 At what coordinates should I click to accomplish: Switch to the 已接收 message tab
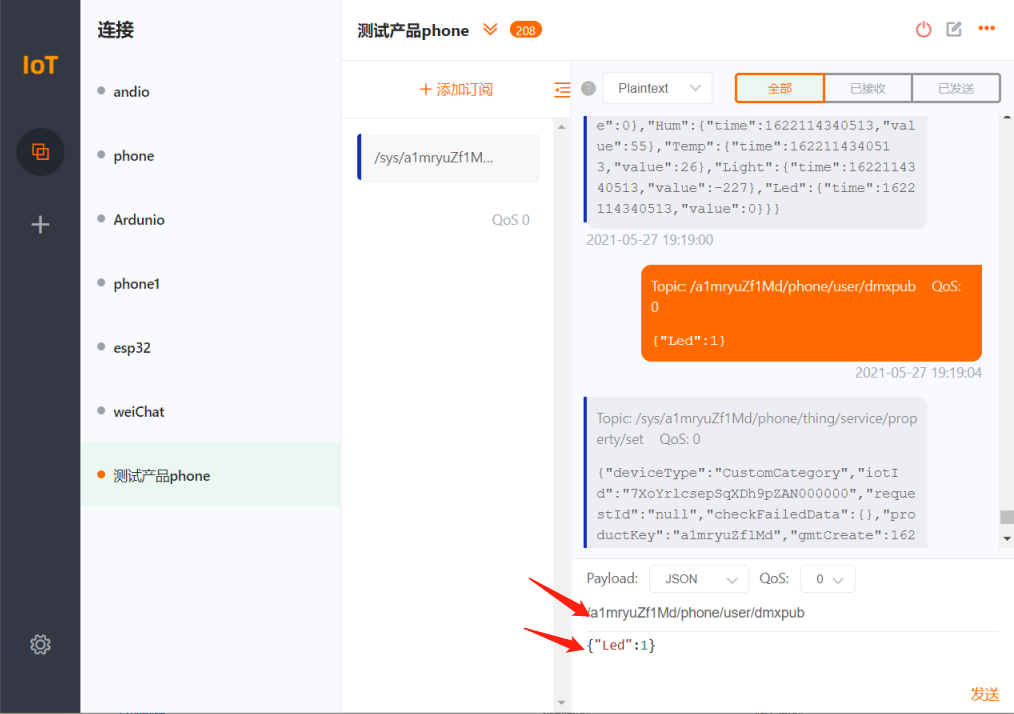click(x=868, y=89)
